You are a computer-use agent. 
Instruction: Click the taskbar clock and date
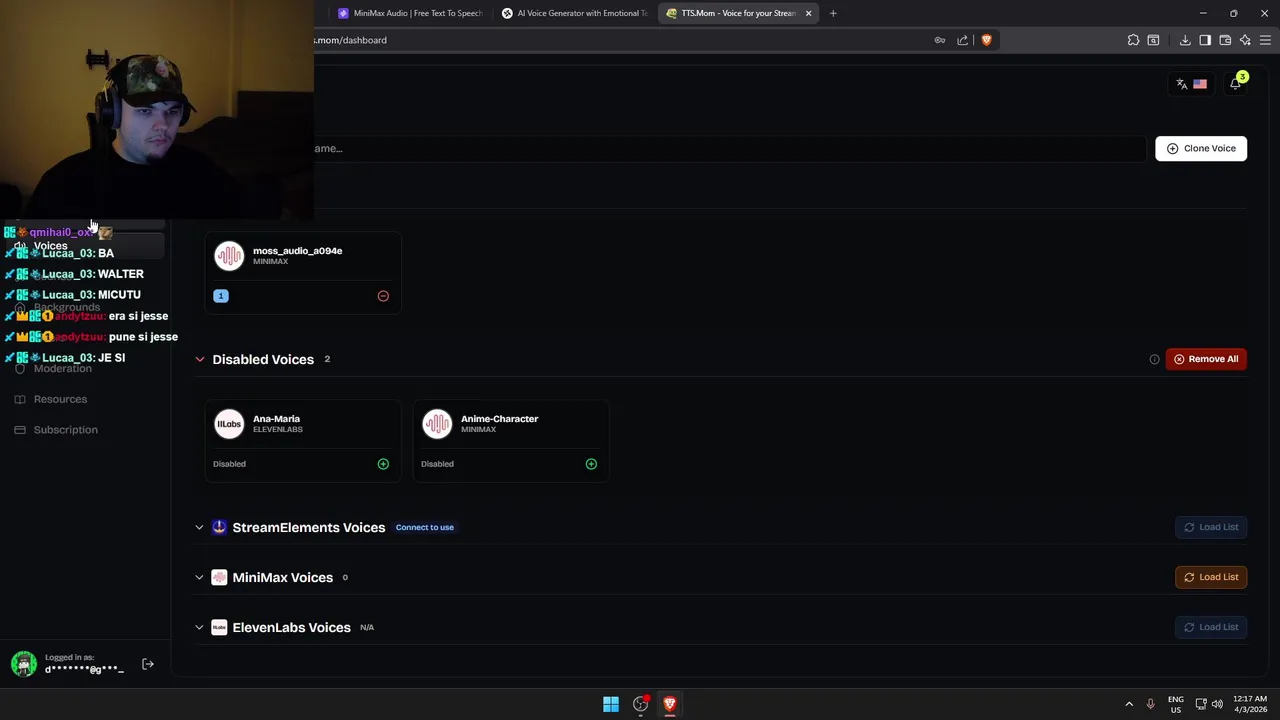tap(1250, 704)
